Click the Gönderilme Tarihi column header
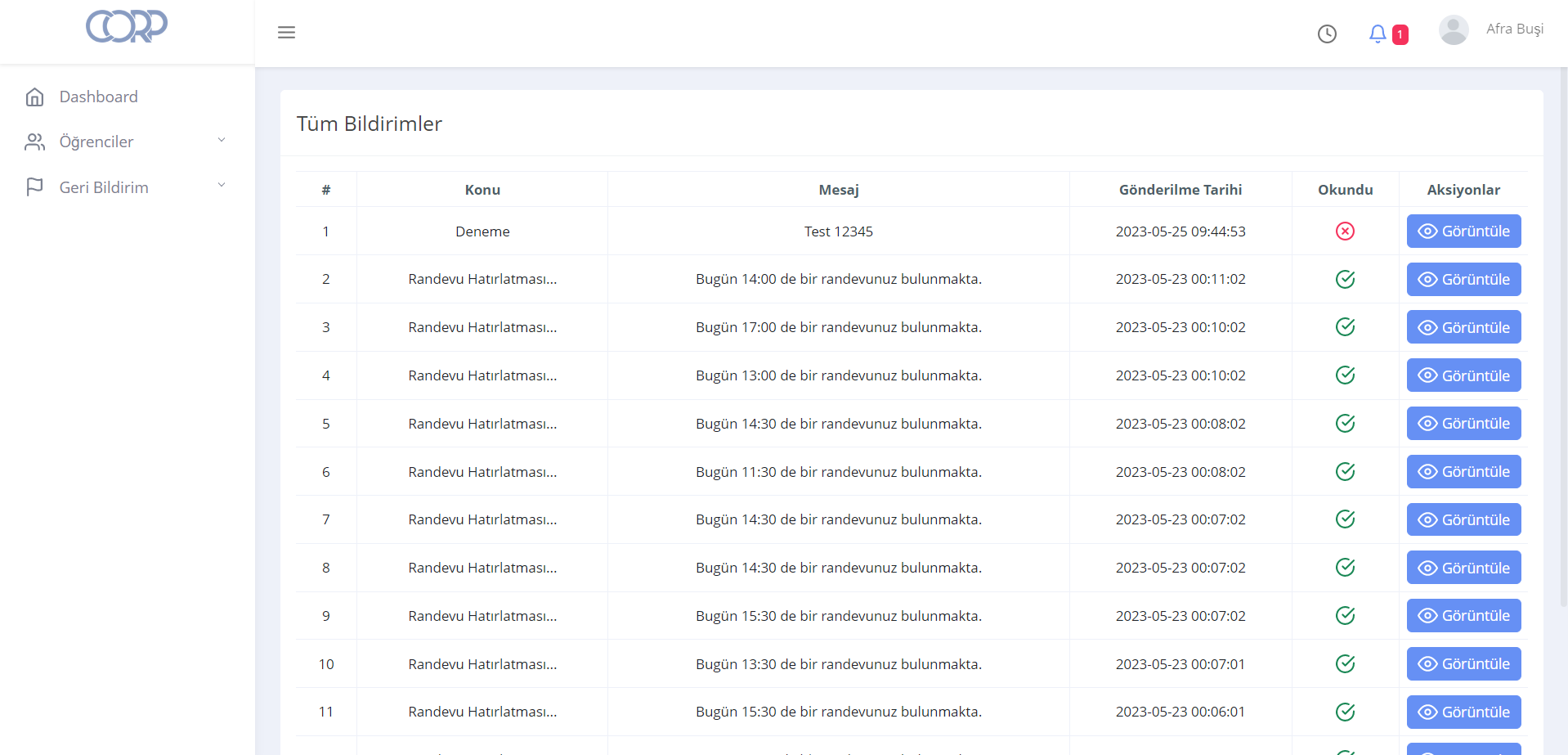1568x755 pixels. point(1180,190)
